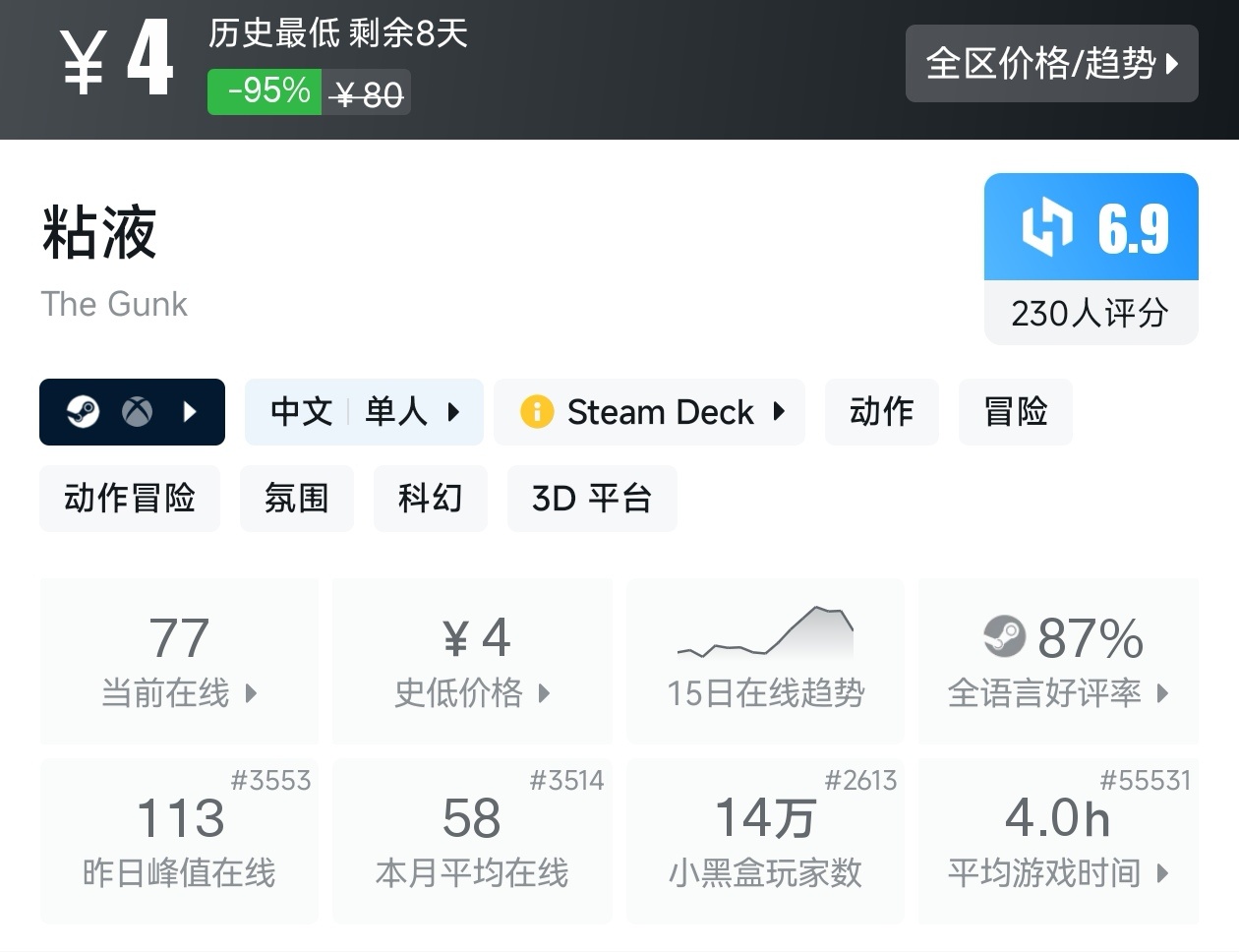Click the 15-day online trend chart
Screen dimensions: 1239x952
click(765, 632)
